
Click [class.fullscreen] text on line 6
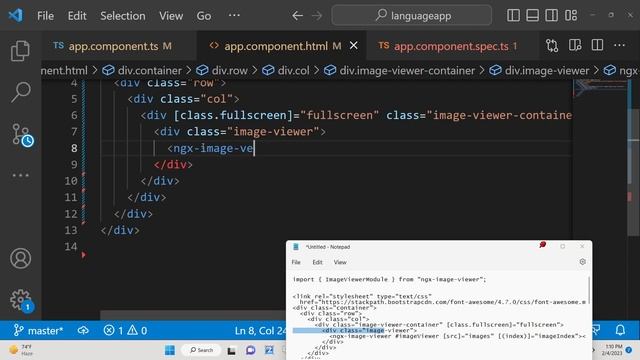233,115
